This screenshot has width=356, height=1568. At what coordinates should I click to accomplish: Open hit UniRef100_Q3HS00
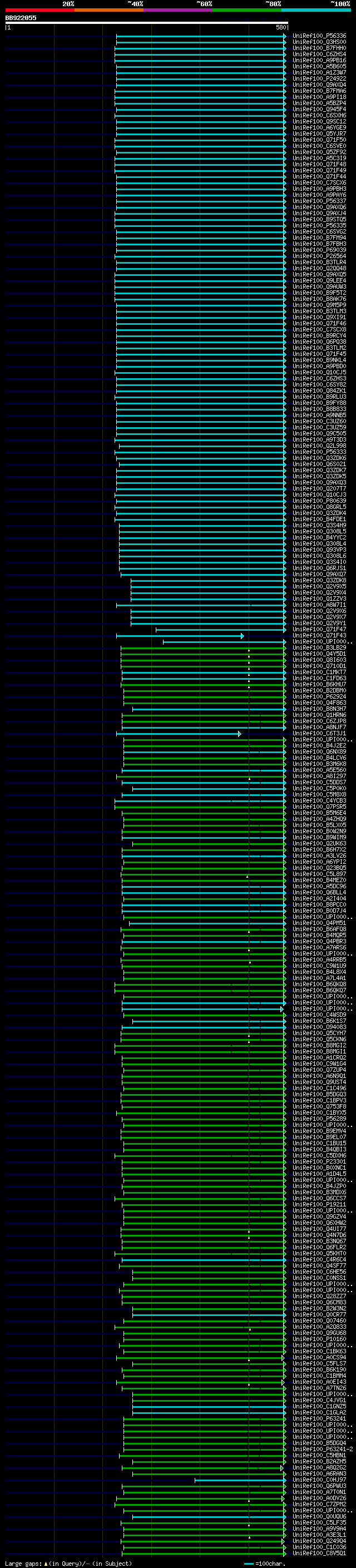click(x=319, y=42)
